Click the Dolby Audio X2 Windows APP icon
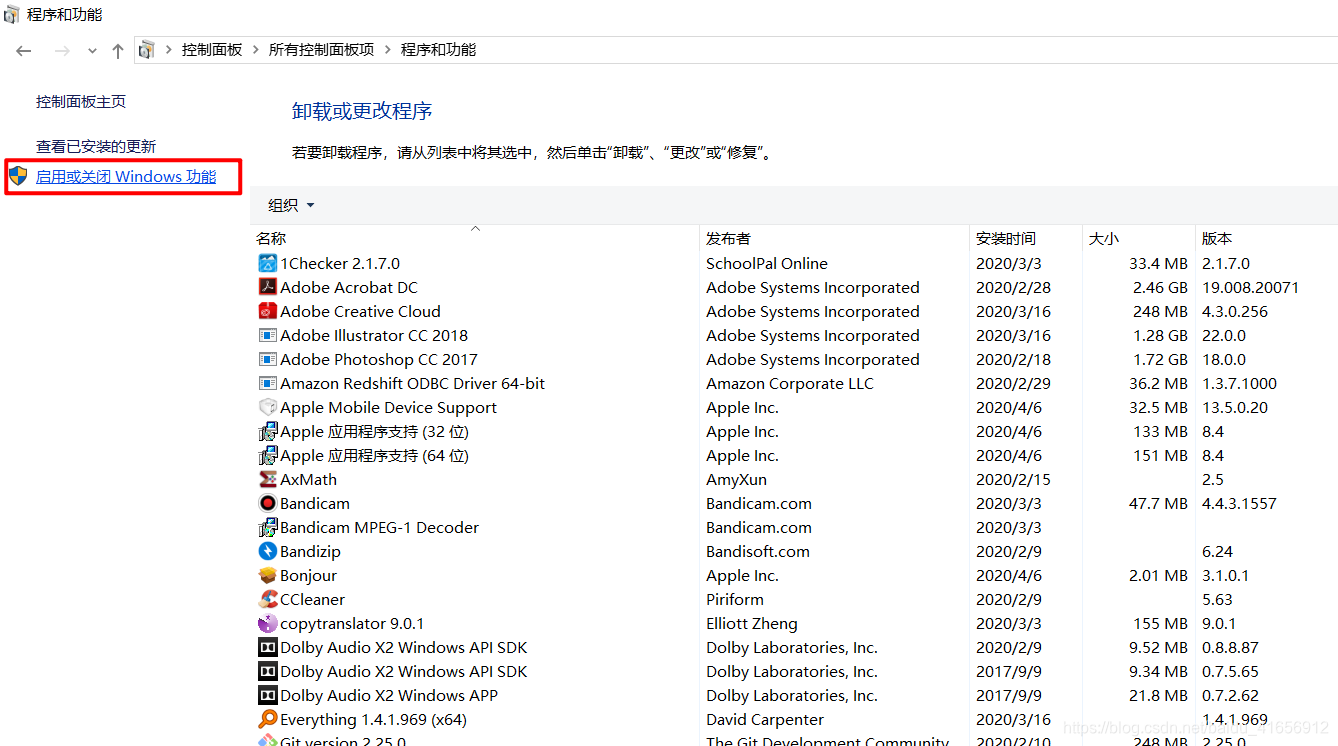Screen dimensions: 1338x746 coord(267,695)
